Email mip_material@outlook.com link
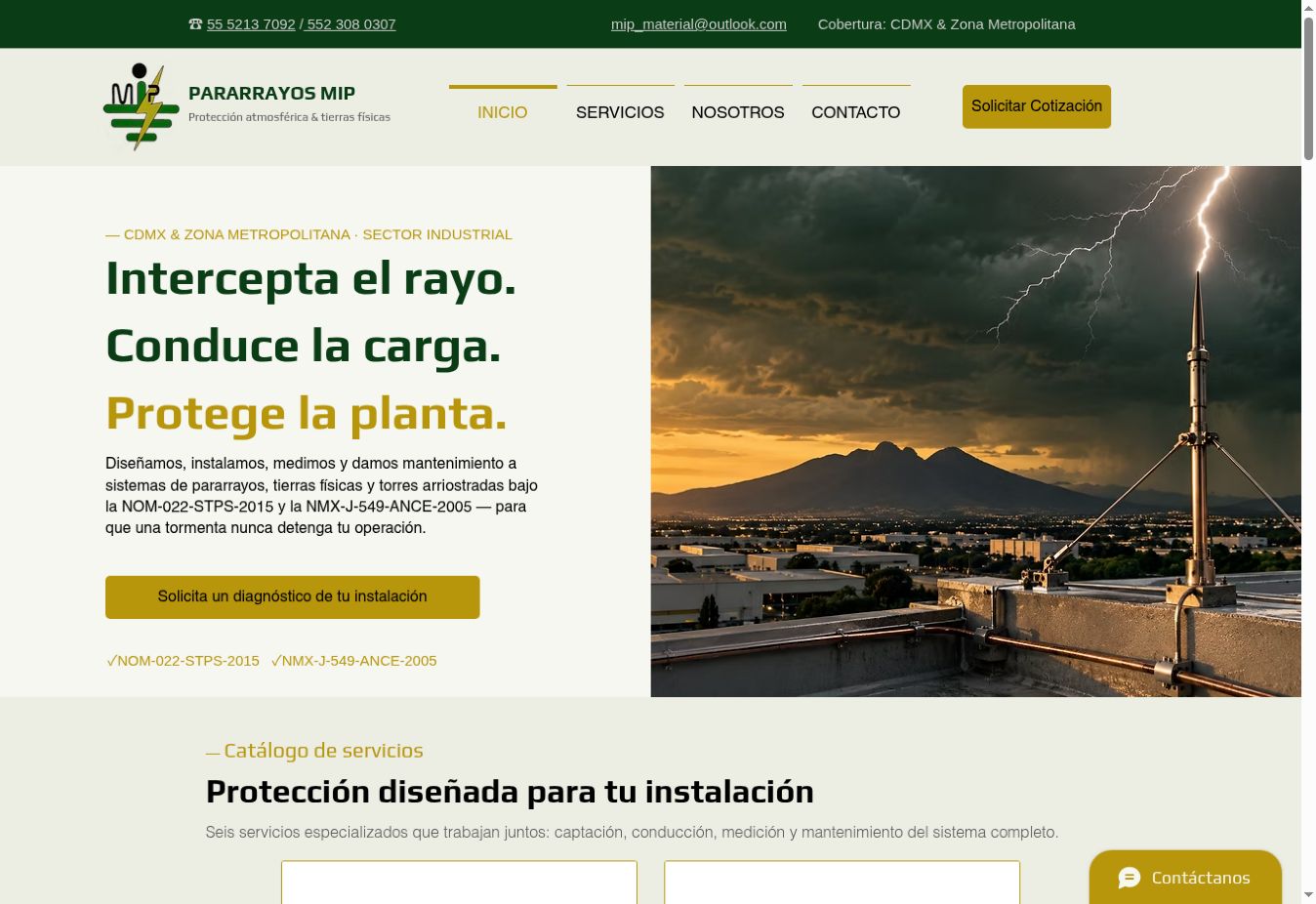 pyautogui.click(x=699, y=24)
